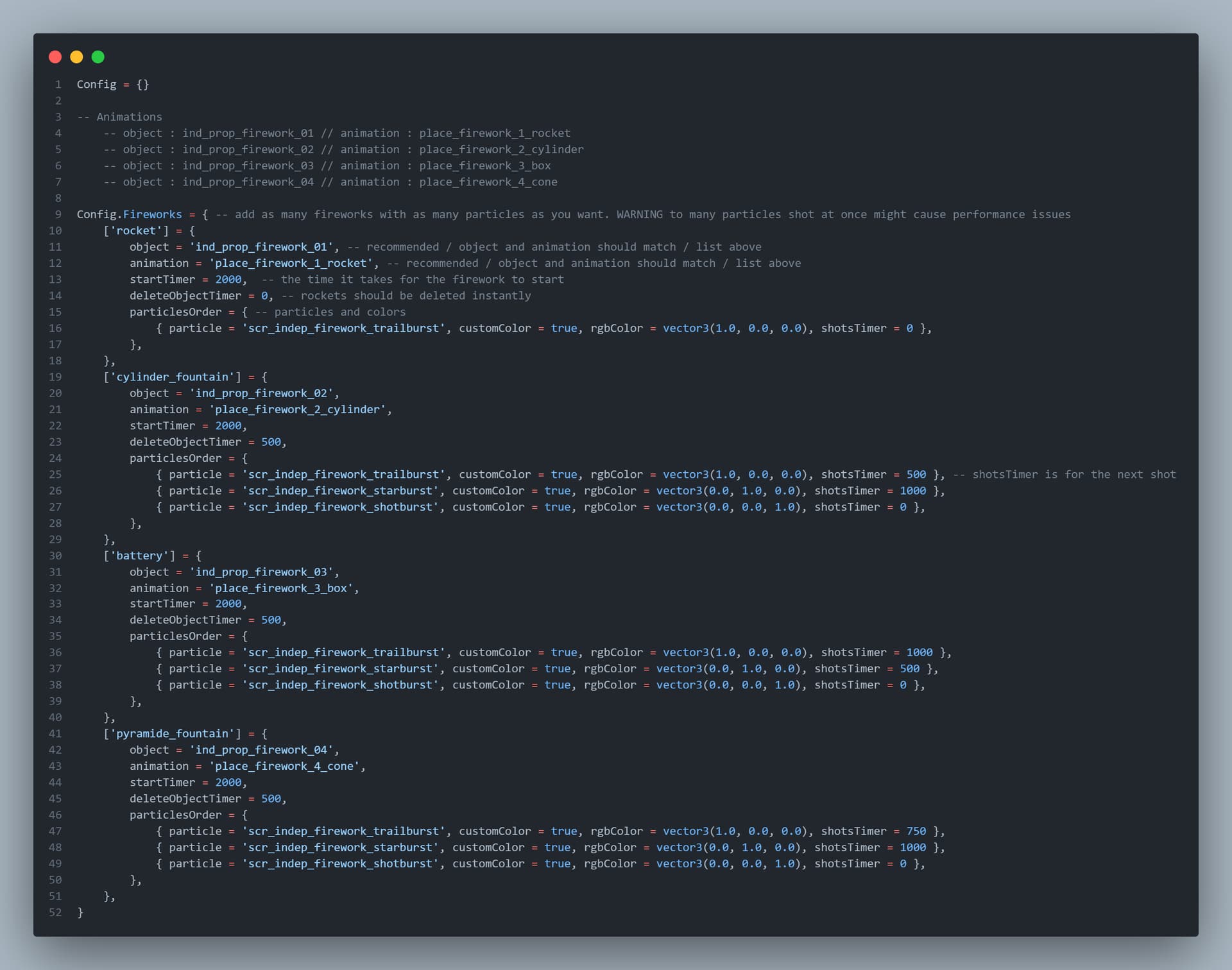Click the yellow minimize window button
The height and width of the screenshot is (970, 1232).
pyautogui.click(x=76, y=57)
